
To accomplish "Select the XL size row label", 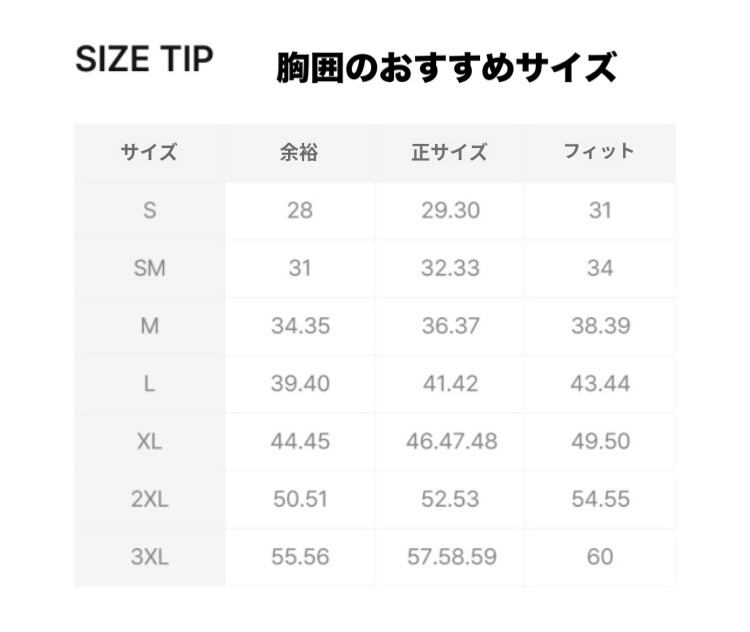I will click(149, 442).
